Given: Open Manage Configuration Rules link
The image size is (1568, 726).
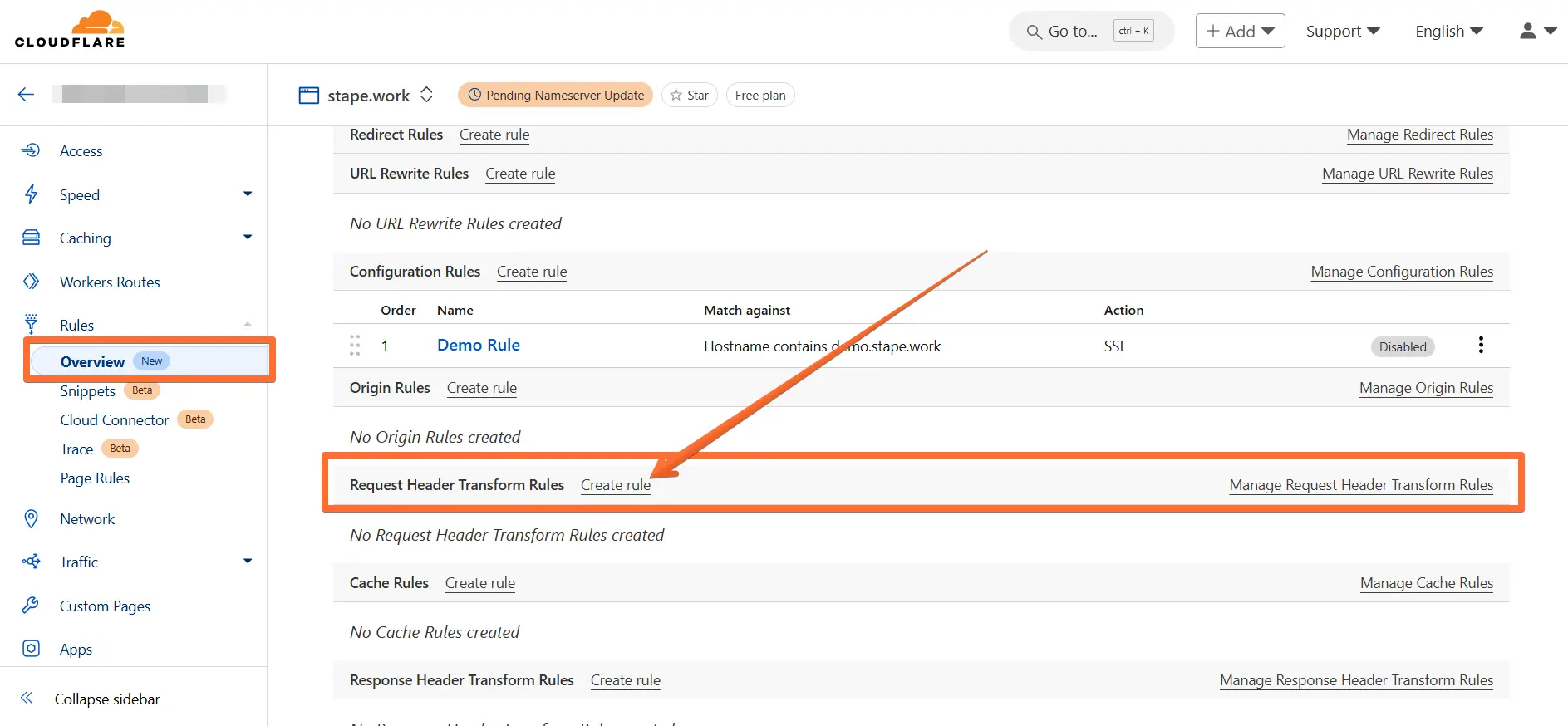Looking at the screenshot, I should coord(1402,272).
